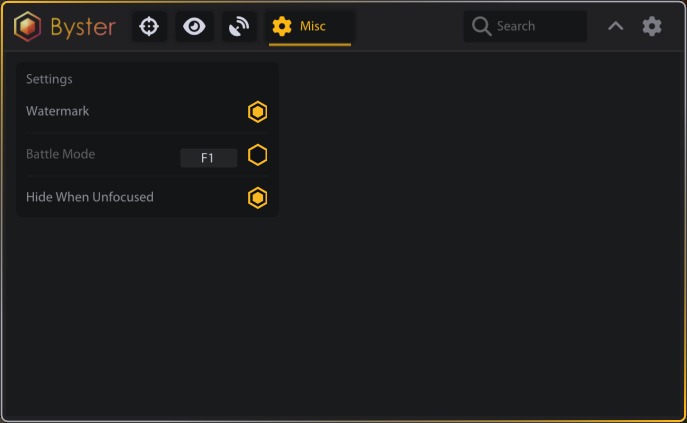This screenshot has width=687, height=423.
Task: Turn off Hide When Unfocused toggle
Action: [x=257, y=198]
